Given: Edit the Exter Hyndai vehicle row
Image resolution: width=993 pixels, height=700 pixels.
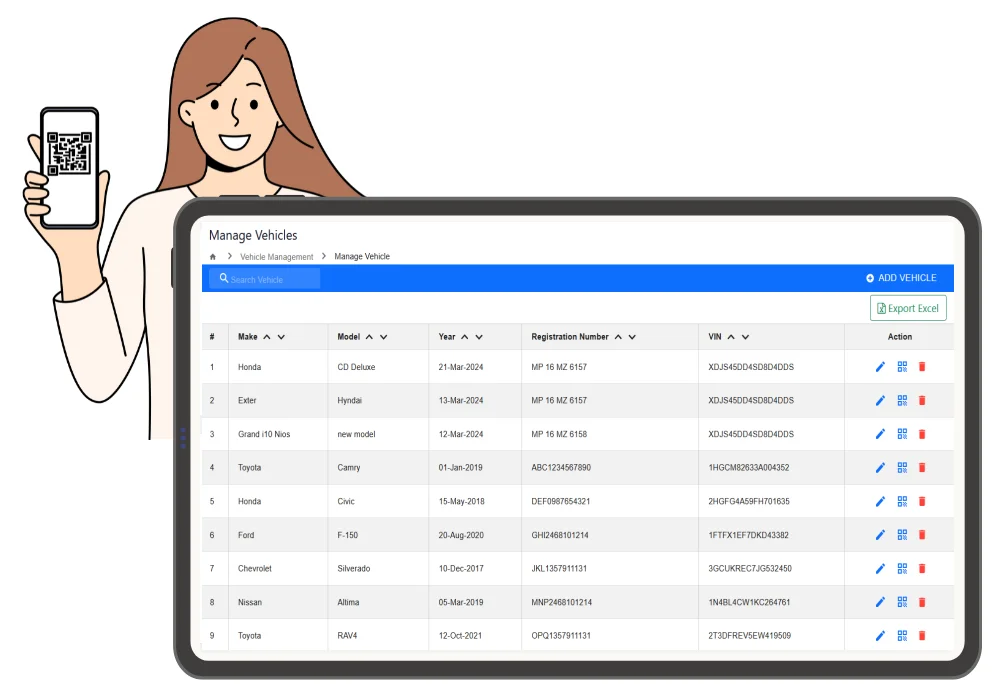Looking at the screenshot, I should tap(880, 400).
